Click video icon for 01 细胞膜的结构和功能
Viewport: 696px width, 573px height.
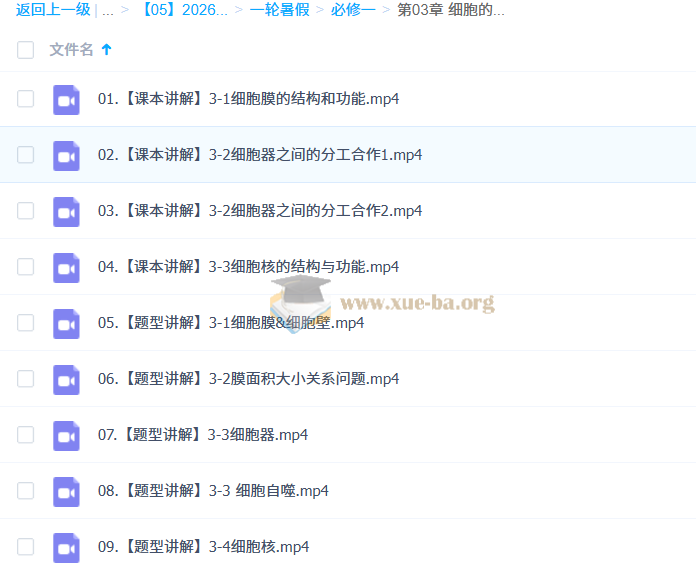(x=66, y=99)
